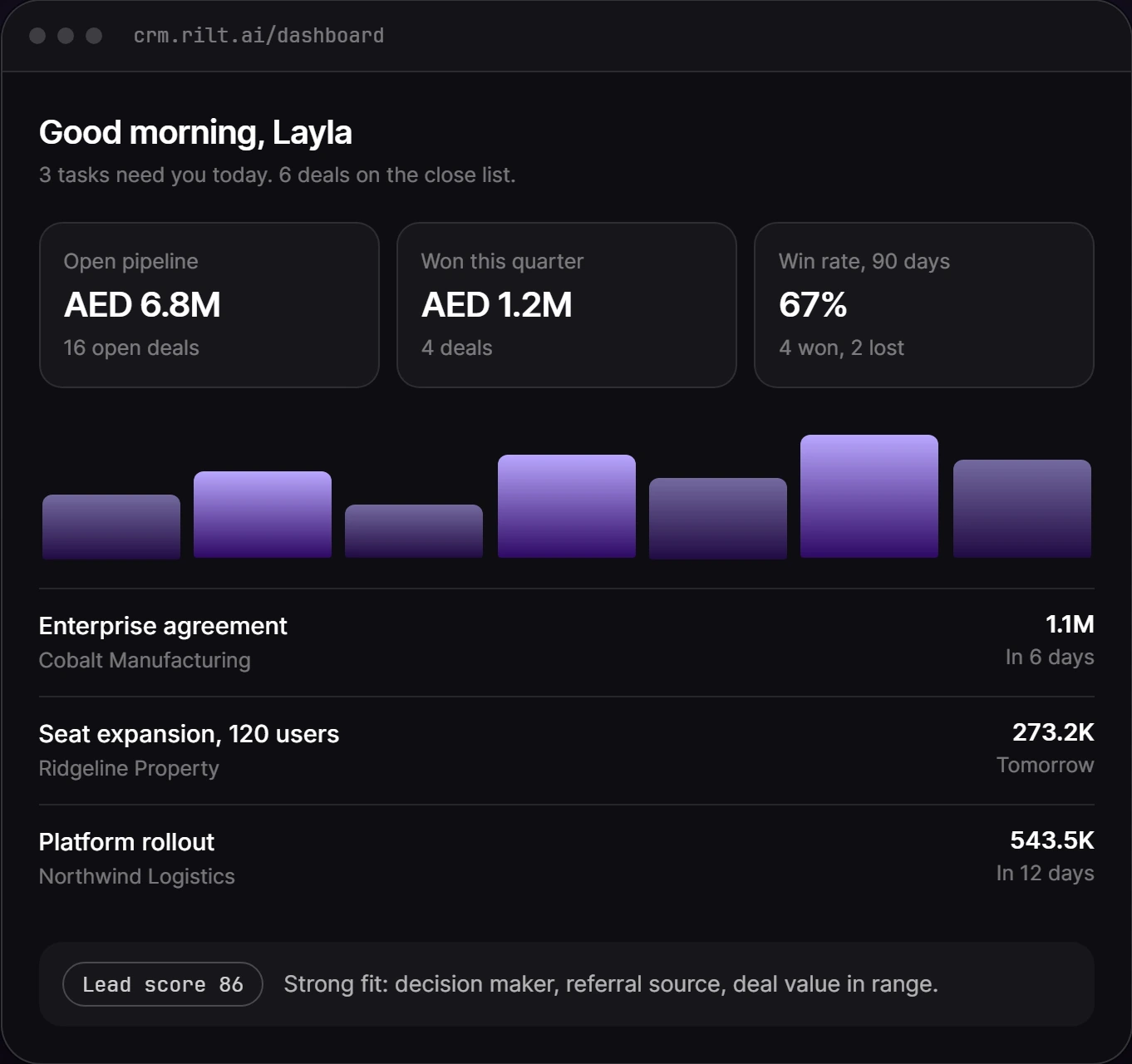Image resolution: width=1132 pixels, height=1064 pixels.
Task: Open the Platform rollout deal
Action: point(567,859)
